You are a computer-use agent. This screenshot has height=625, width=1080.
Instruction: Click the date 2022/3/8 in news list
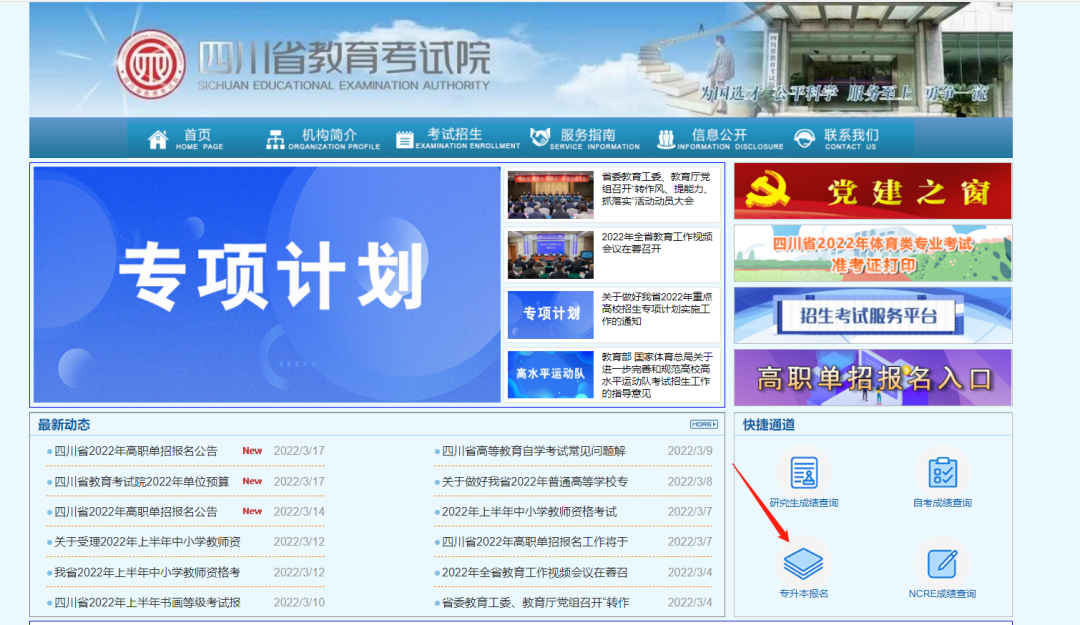[x=690, y=482]
